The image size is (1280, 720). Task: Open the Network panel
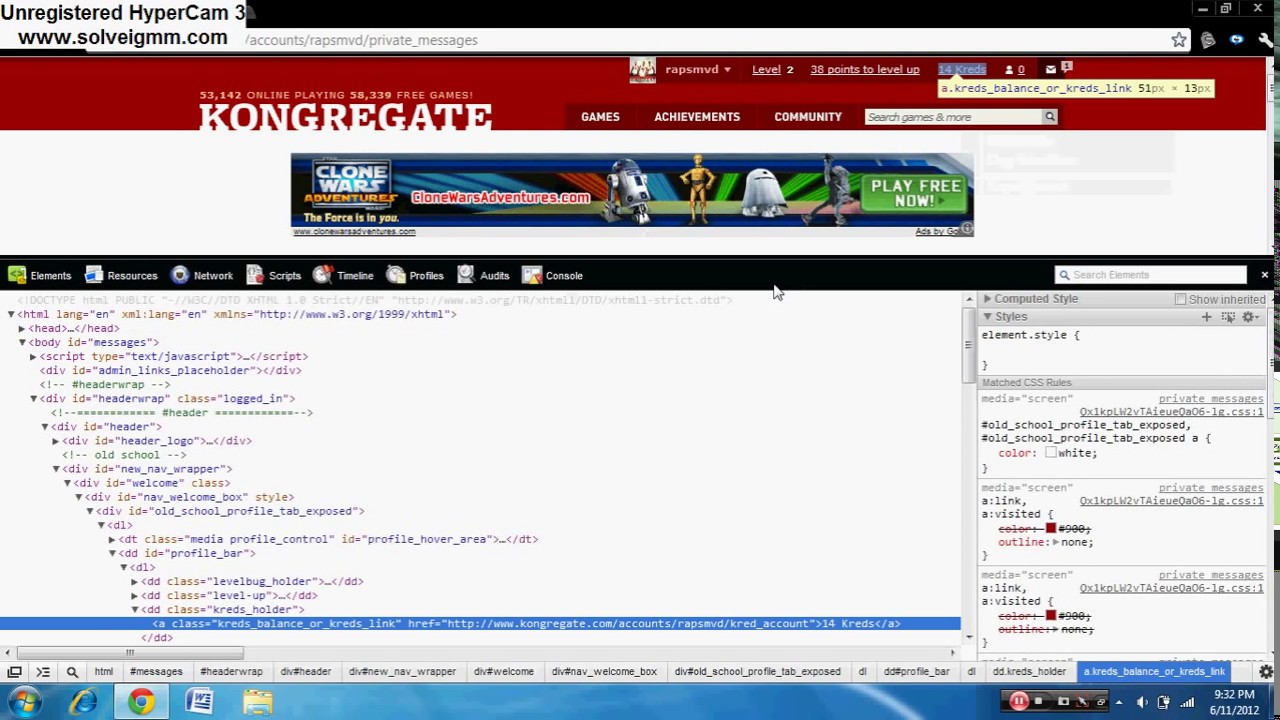[201, 275]
